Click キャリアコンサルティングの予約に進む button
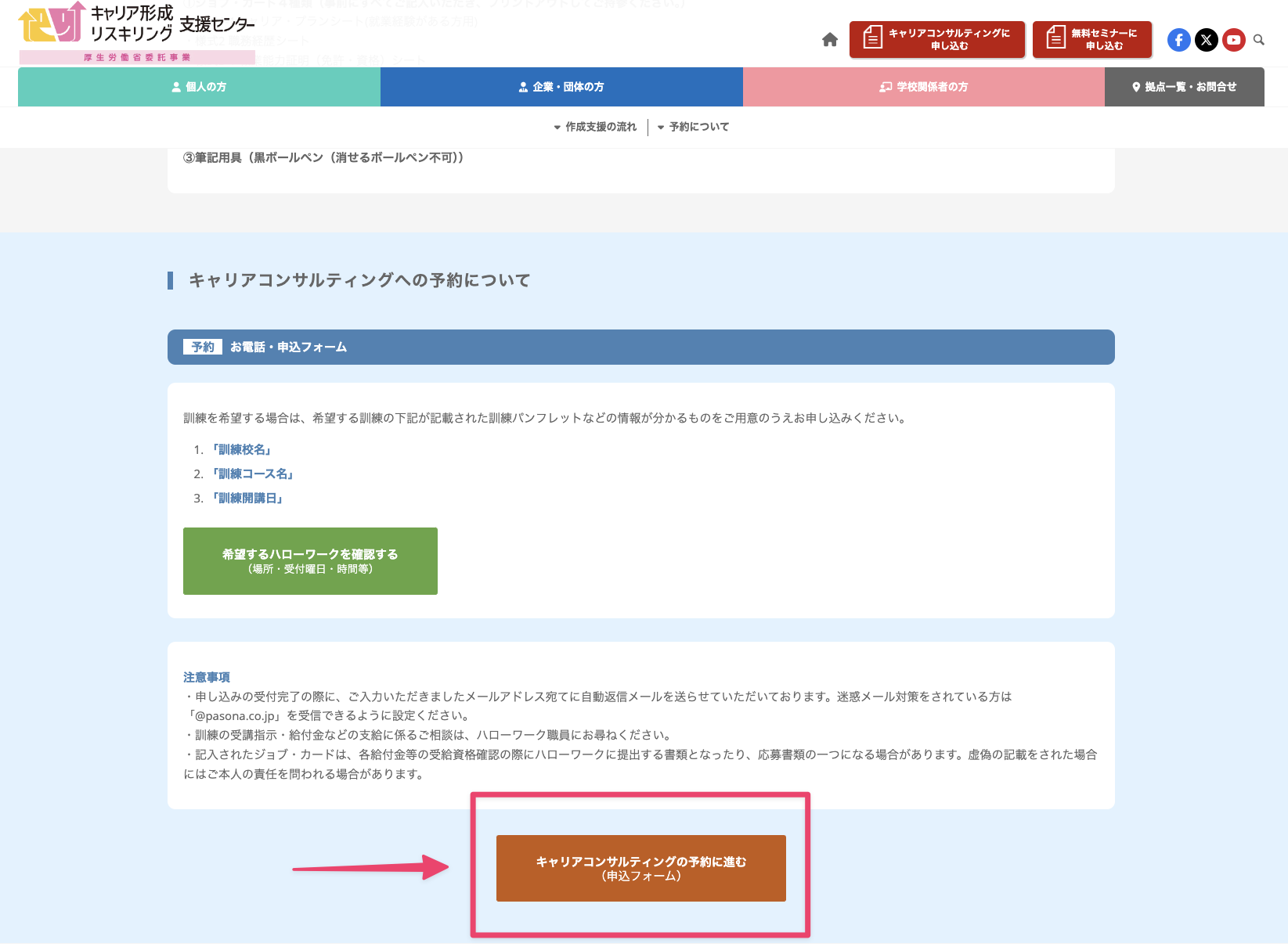The image size is (1288, 947). 640,869
